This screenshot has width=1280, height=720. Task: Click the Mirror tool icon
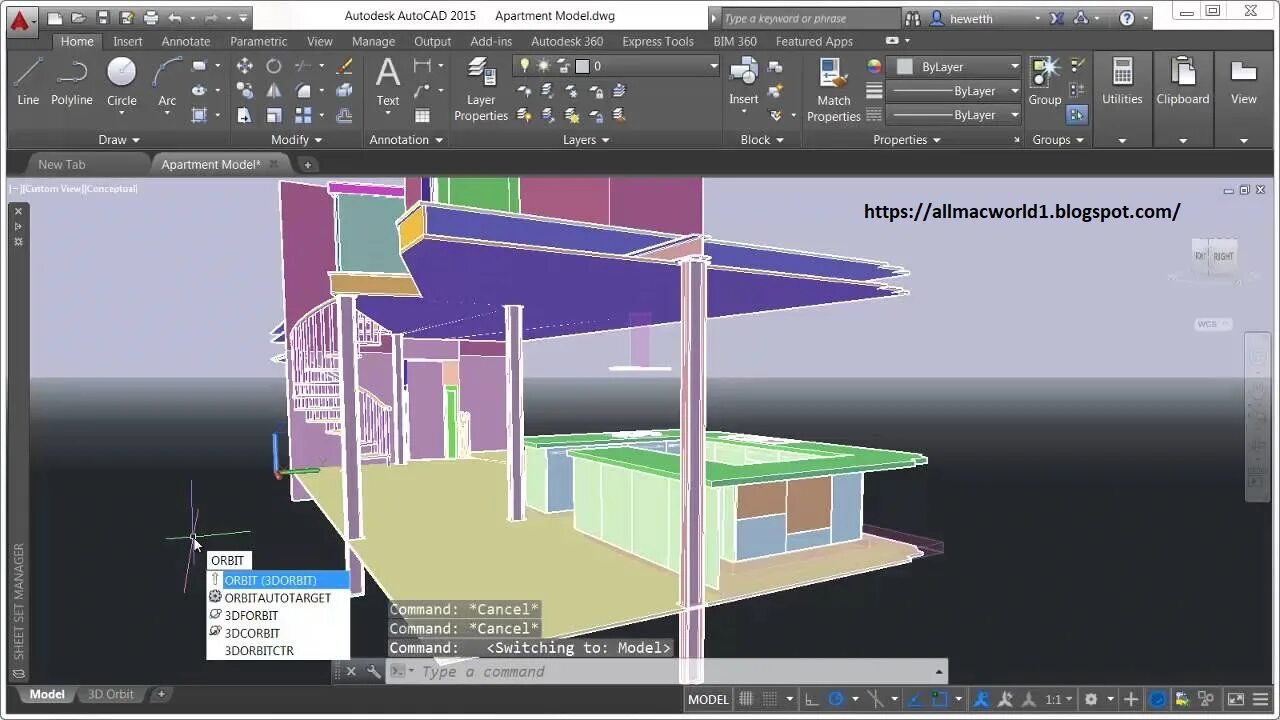[x=274, y=90]
